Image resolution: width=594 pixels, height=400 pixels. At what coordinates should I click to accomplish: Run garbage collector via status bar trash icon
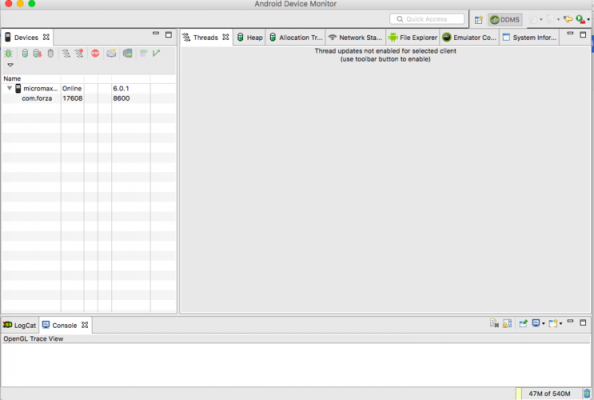pyautogui.click(x=587, y=393)
